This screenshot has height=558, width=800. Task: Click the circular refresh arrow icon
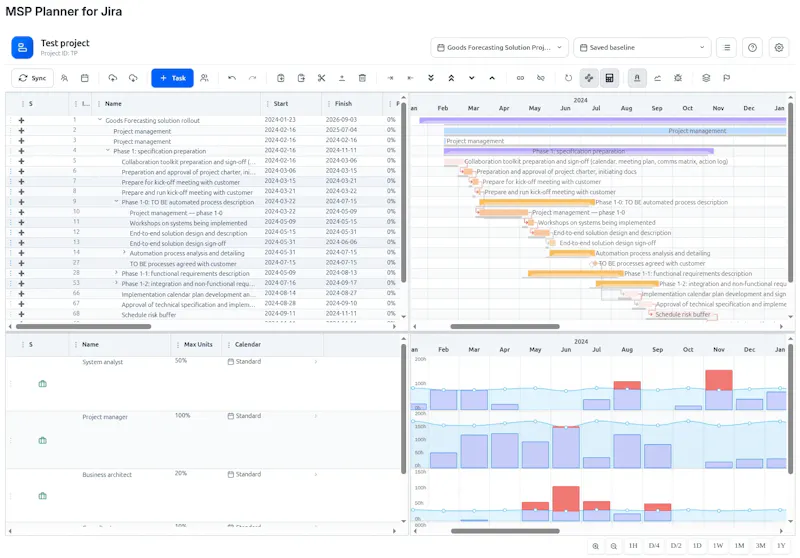(x=568, y=78)
